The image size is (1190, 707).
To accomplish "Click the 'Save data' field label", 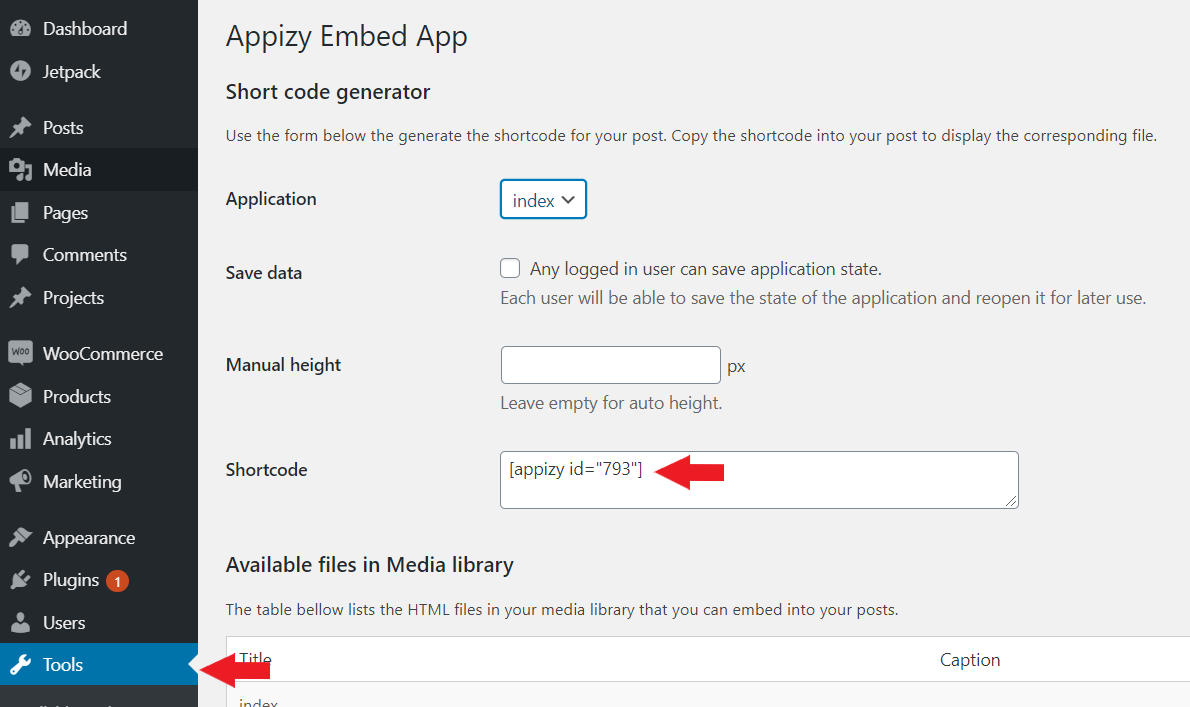I will (x=263, y=272).
